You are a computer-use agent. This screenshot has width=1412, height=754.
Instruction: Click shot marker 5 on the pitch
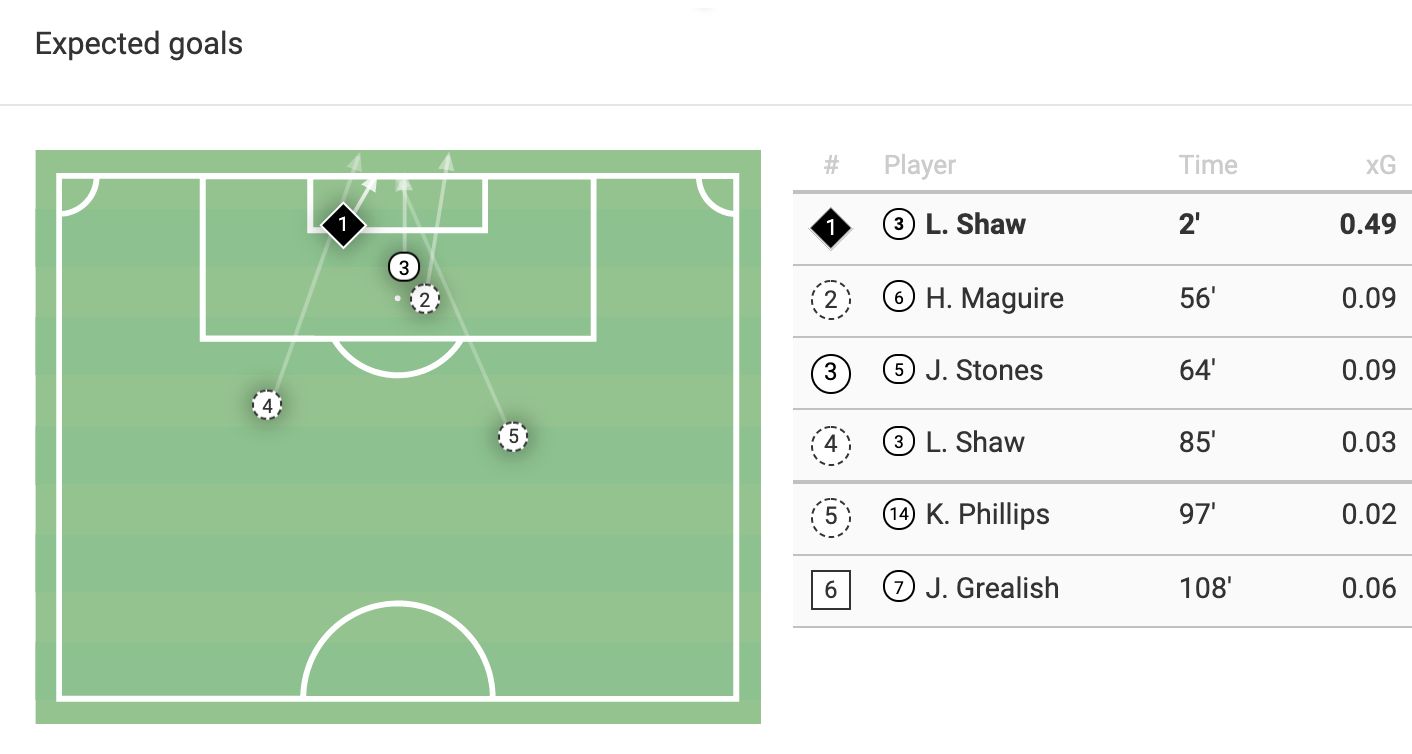click(x=513, y=437)
